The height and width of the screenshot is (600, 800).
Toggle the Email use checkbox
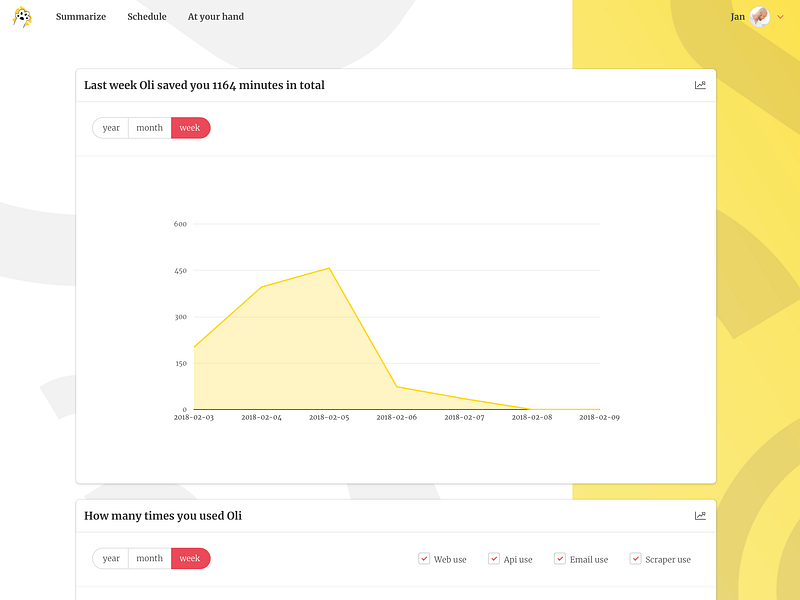[x=560, y=558]
